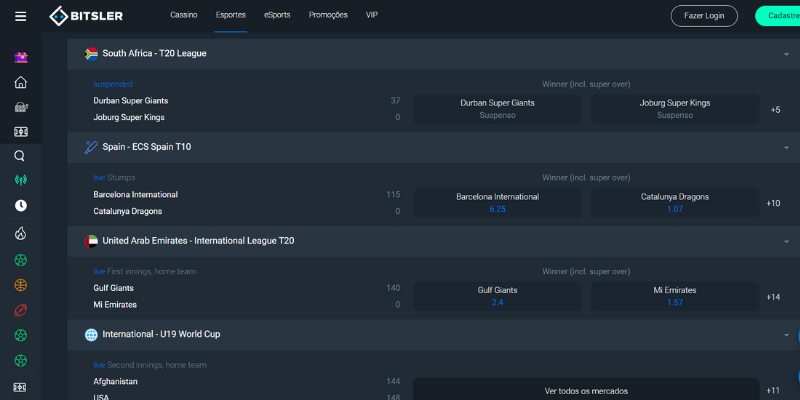The width and height of the screenshot is (800, 400).
Task: Click Durban Super Giants score 37
Action: [x=395, y=101]
